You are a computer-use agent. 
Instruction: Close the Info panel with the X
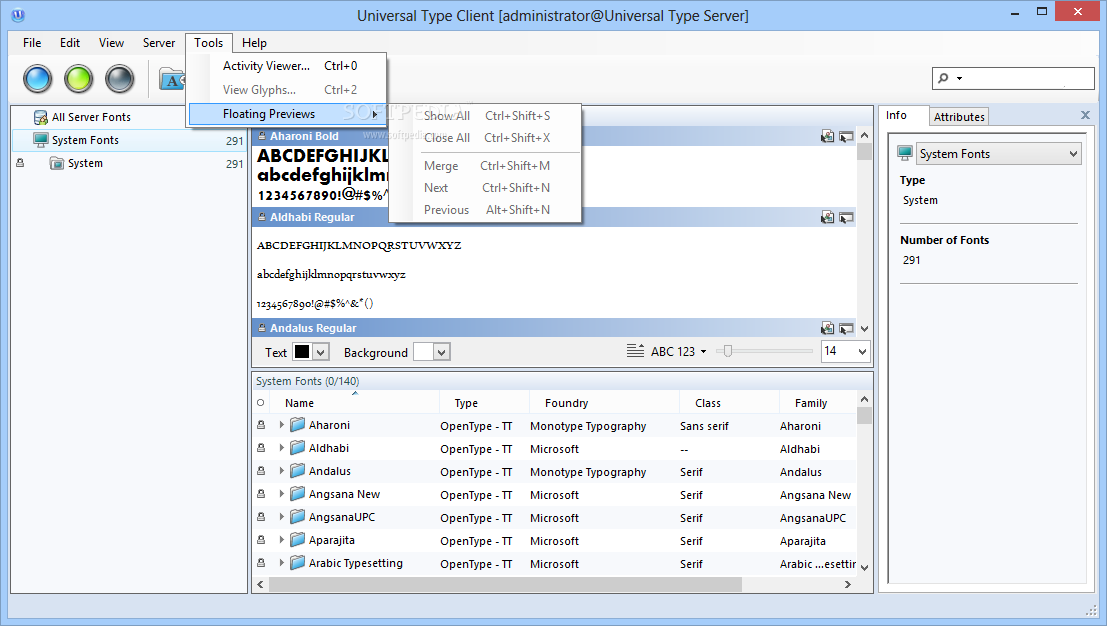[1086, 115]
